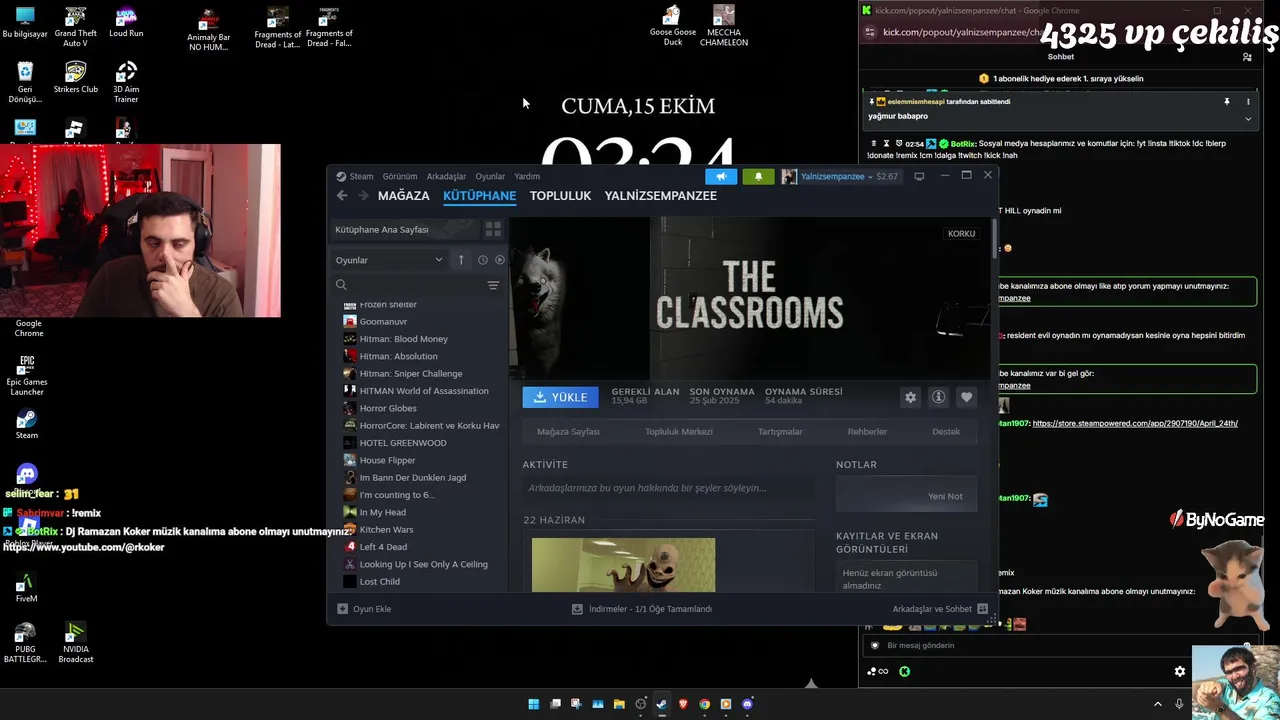The height and width of the screenshot is (720, 1280).
Task: Expand the pinned message chevron in chat
Action: (1248, 118)
